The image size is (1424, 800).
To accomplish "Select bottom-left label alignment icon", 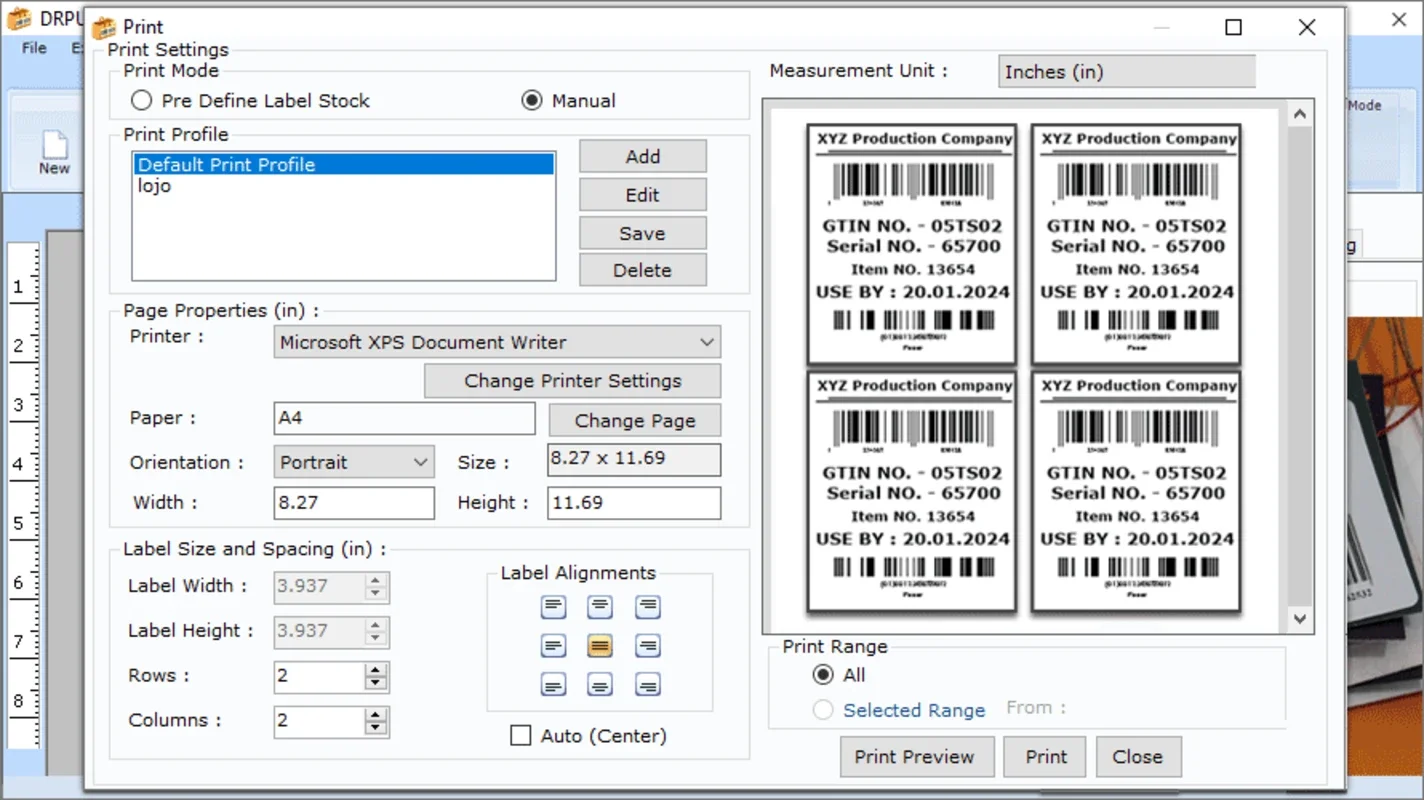I will (x=553, y=685).
